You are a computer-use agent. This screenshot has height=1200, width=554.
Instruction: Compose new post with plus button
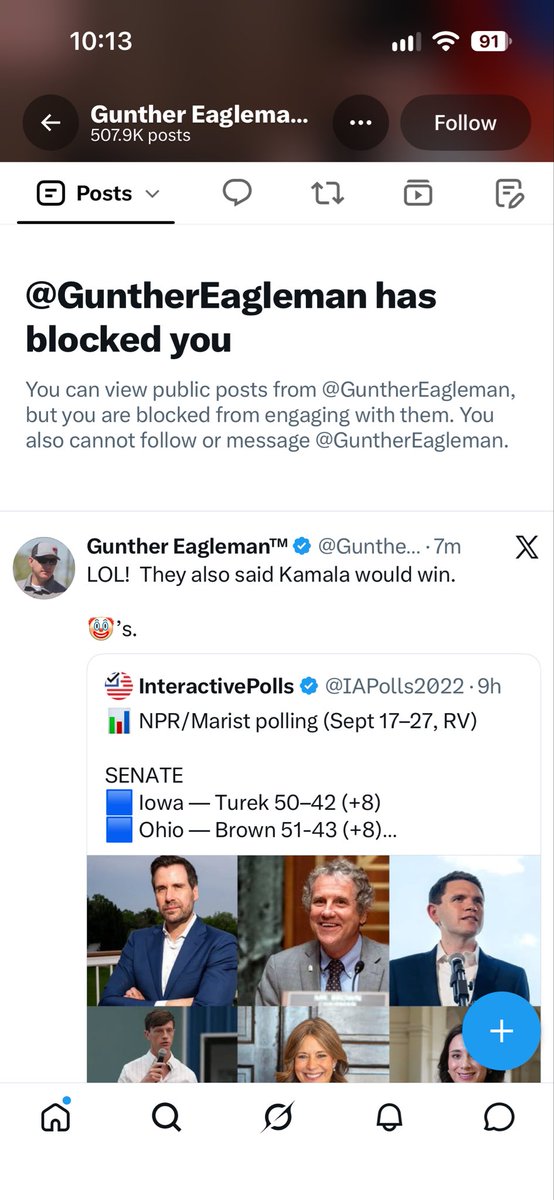(x=501, y=1031)
